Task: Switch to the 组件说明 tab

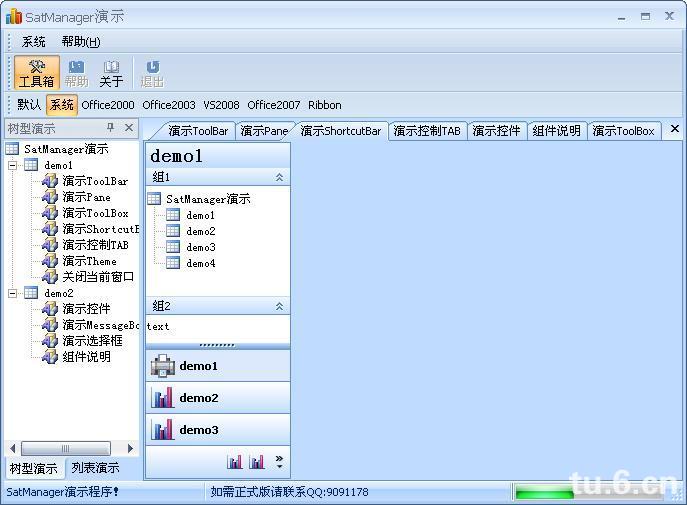Action: 556,131
